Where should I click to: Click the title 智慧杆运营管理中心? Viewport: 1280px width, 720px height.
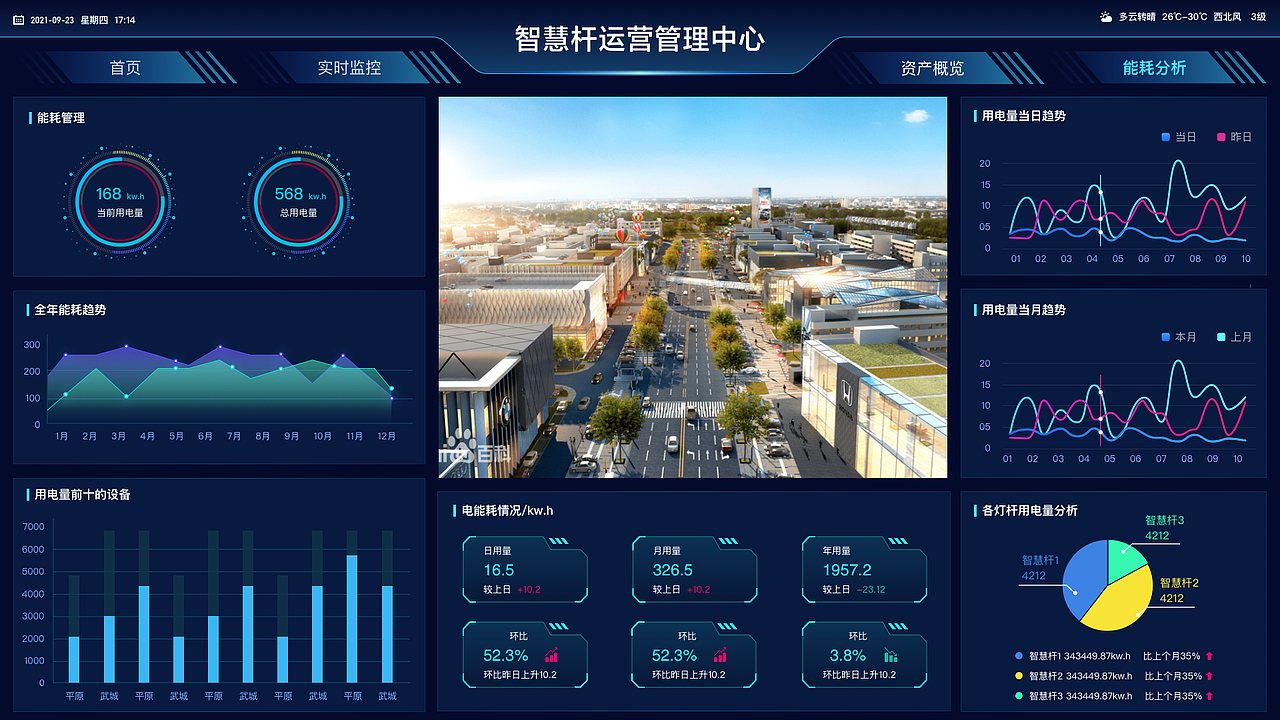[640, 39]
